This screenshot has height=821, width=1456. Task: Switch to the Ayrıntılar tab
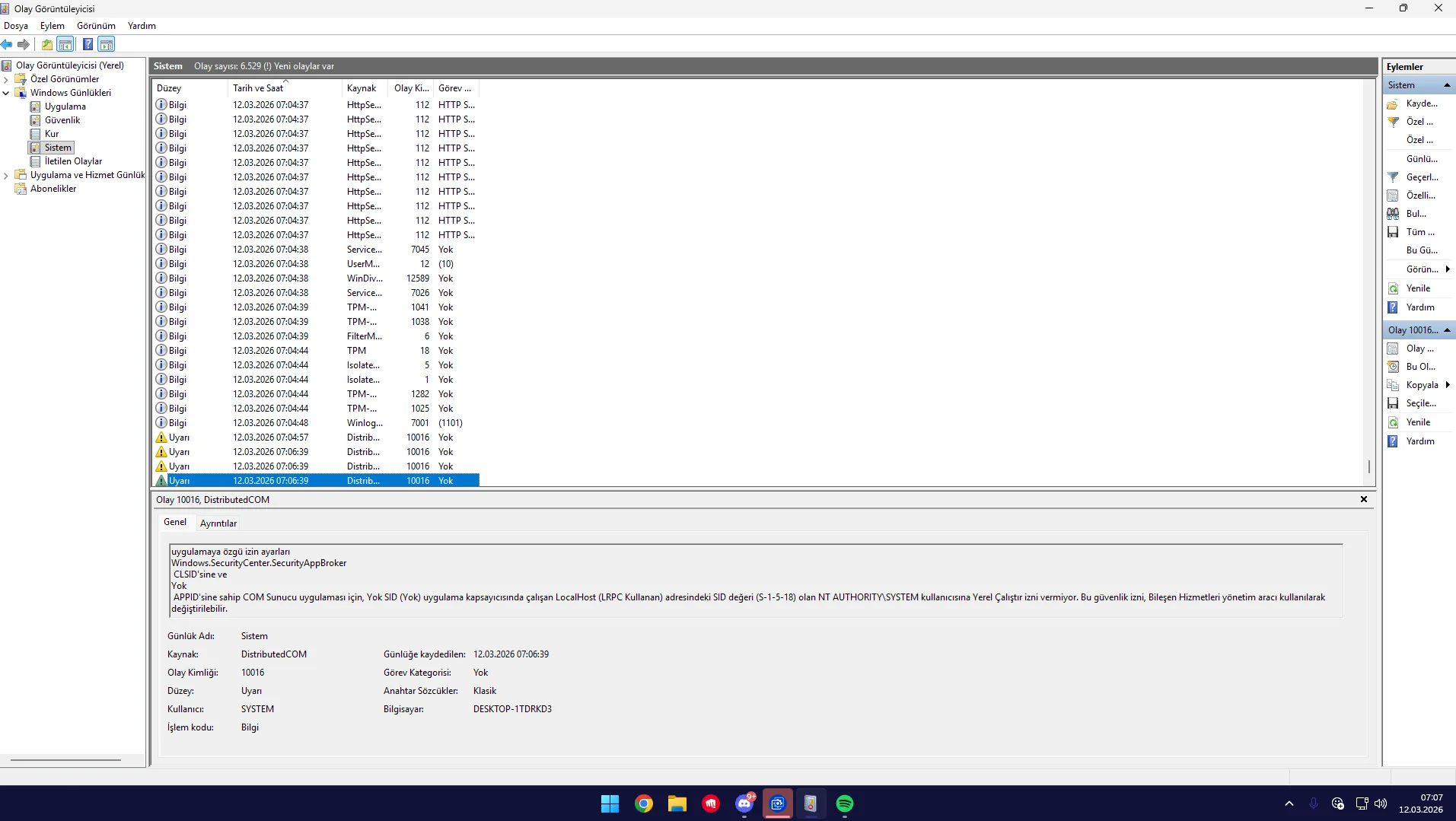click(x=218, y=523)
